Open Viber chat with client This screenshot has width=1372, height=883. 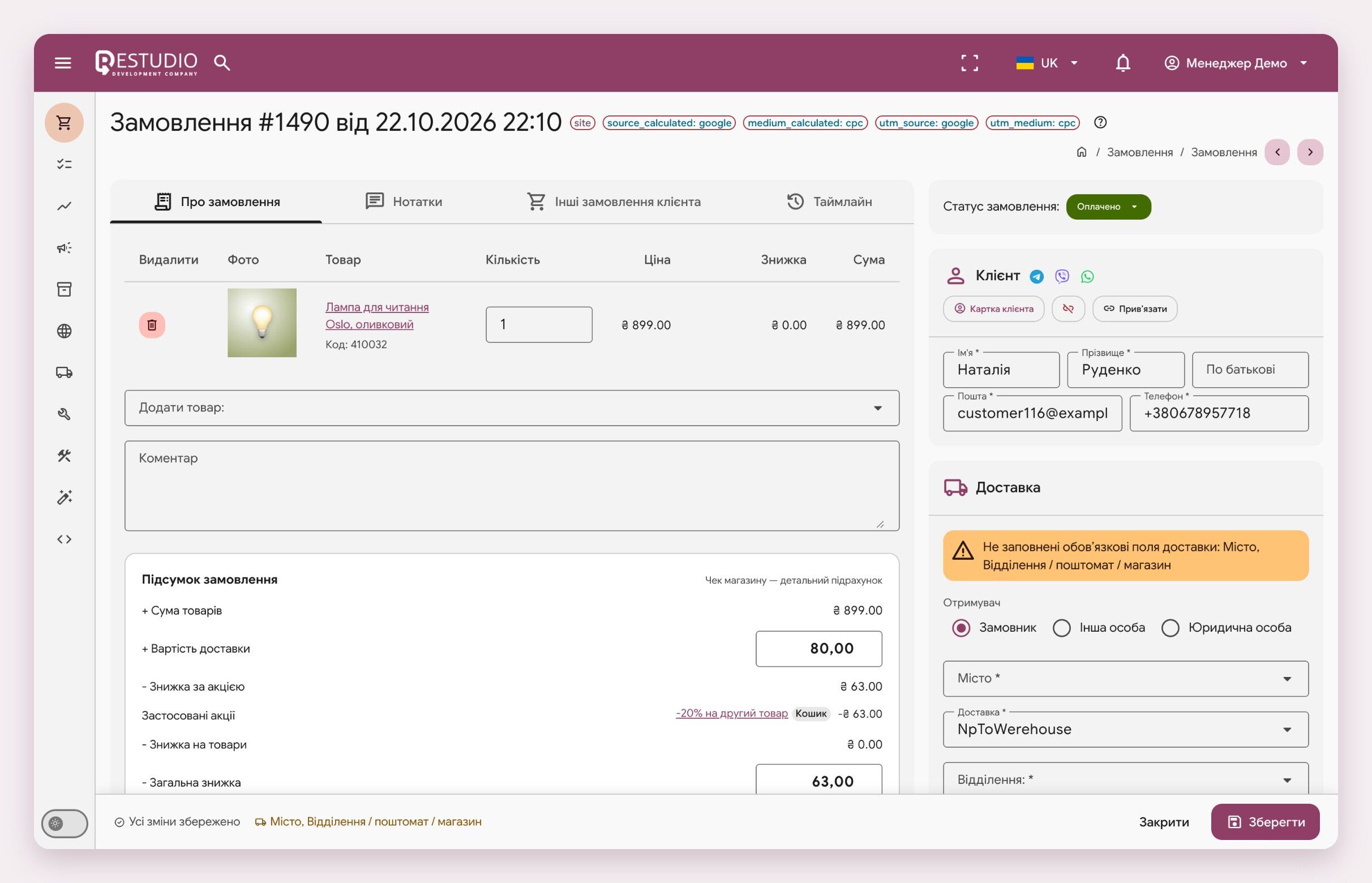tap(1062, 276)
